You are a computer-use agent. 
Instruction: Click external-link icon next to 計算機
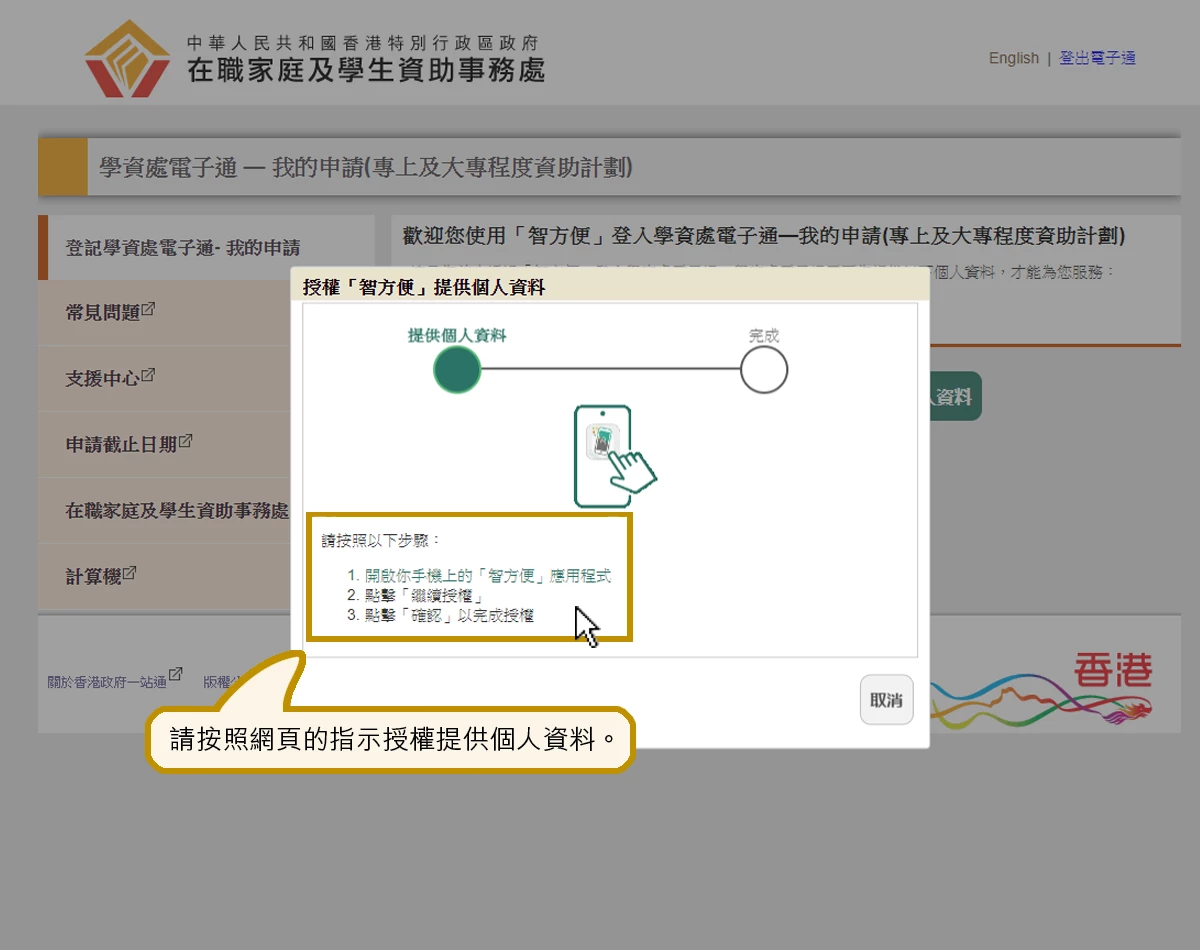pos(129,573)
